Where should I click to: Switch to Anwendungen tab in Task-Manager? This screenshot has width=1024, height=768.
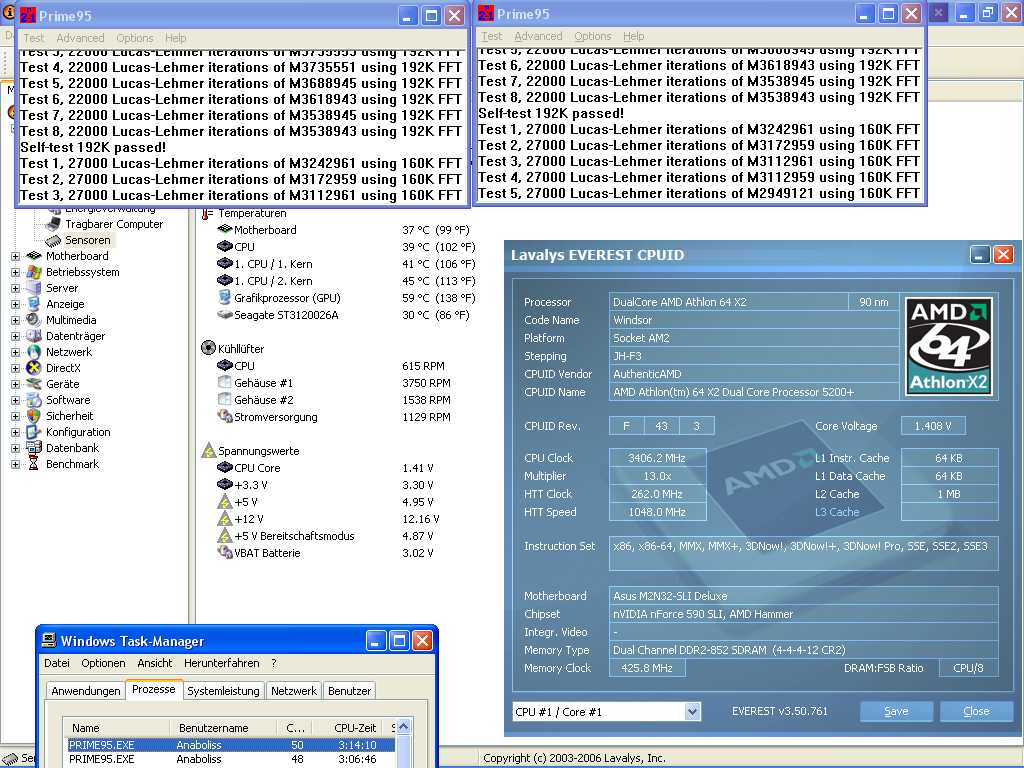(86, 691)
